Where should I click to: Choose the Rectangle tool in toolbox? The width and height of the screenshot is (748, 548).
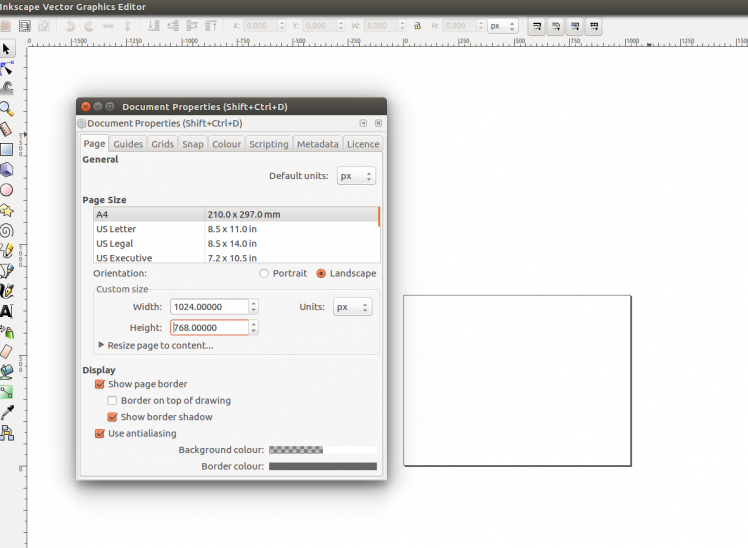(x=6, y=149)
